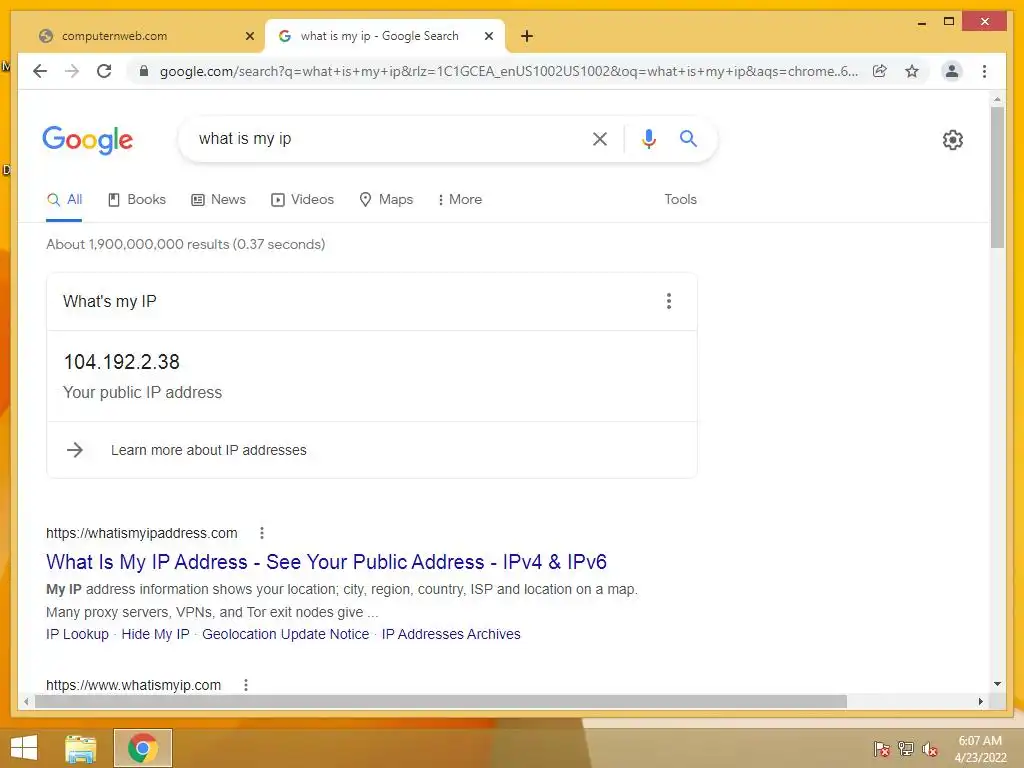The height and width of the screenshot is (768, 1024).
Task: Click the browser forward arrow
Action: click(72, 71)
